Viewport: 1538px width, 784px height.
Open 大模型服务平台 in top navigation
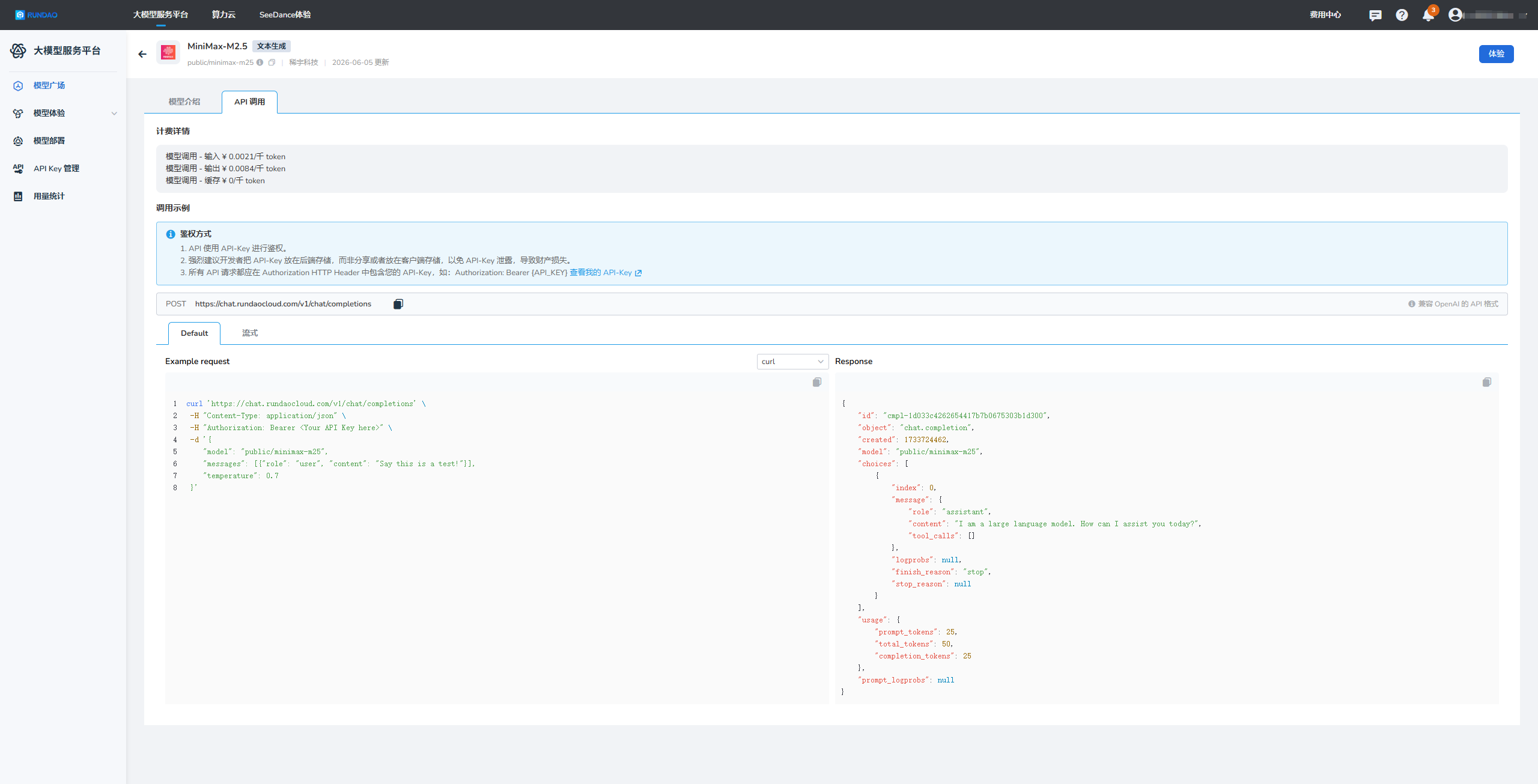click(x=160, y=15)
